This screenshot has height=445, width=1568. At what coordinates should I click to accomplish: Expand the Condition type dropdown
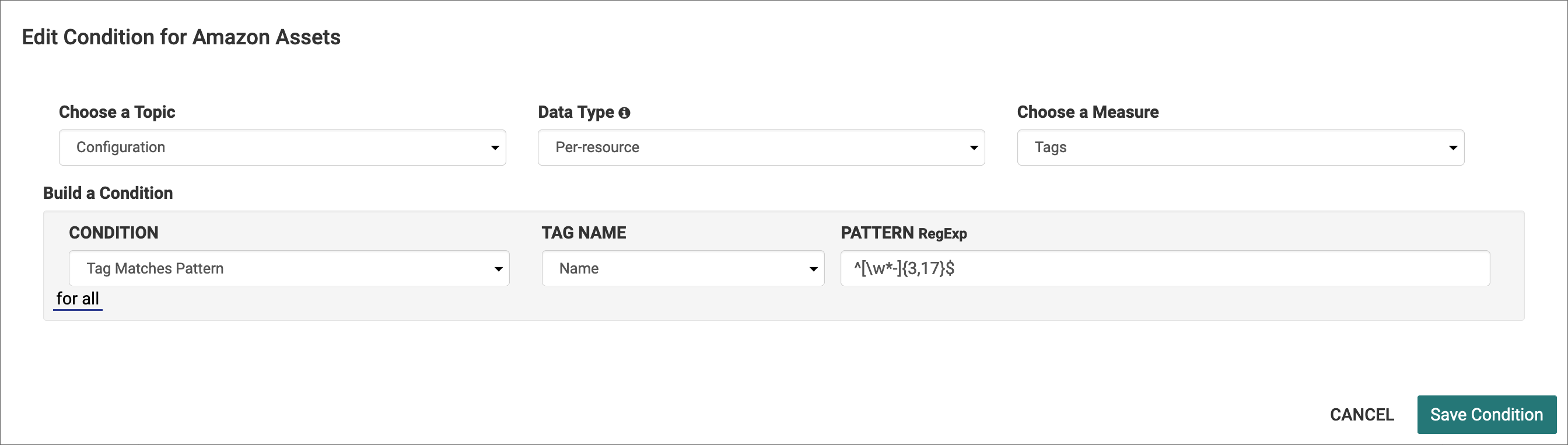coord(289,268)
